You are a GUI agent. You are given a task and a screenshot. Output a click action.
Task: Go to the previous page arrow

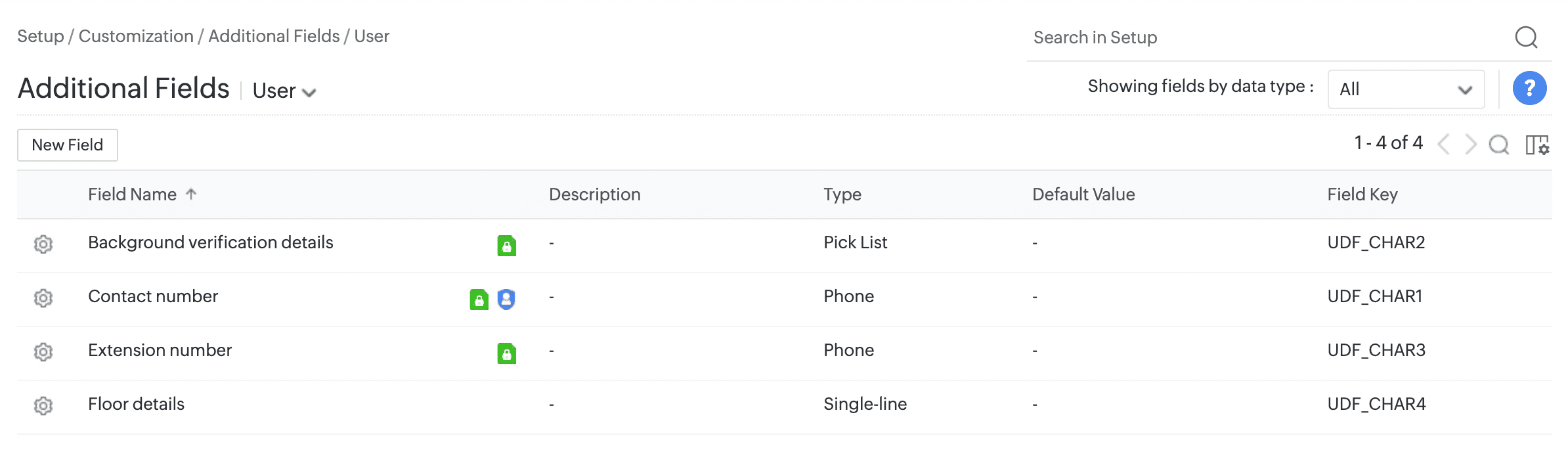[1443, 145]
